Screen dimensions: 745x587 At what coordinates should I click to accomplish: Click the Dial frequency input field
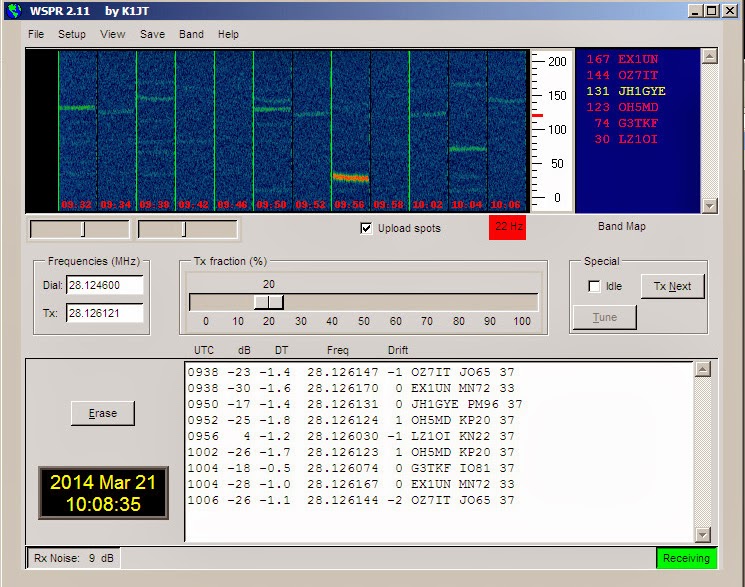click(105, 285)
